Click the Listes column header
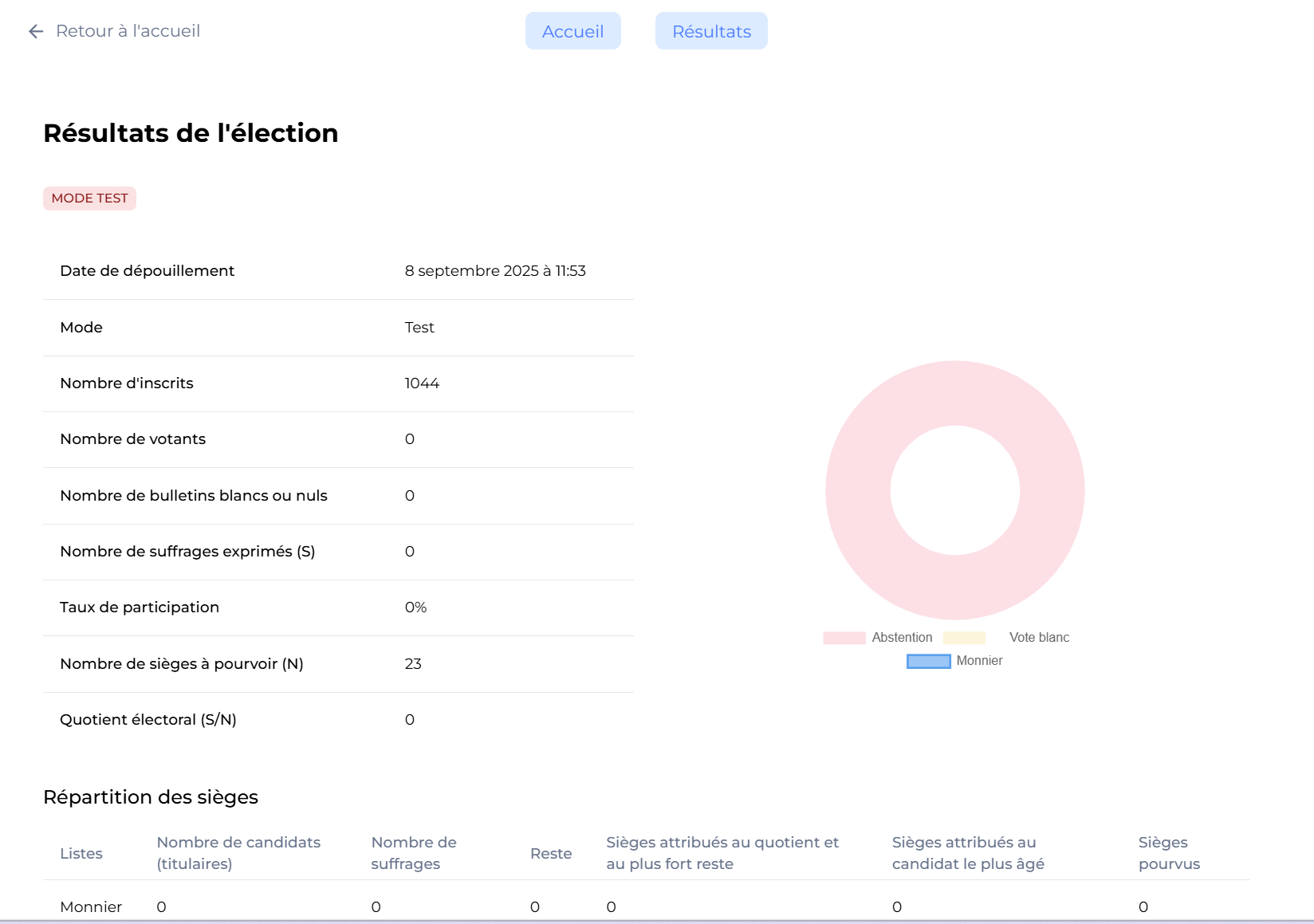 coord(81,853)
